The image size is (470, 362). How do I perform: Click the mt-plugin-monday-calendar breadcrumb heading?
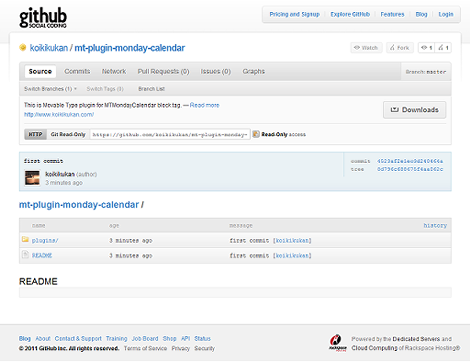79,205
